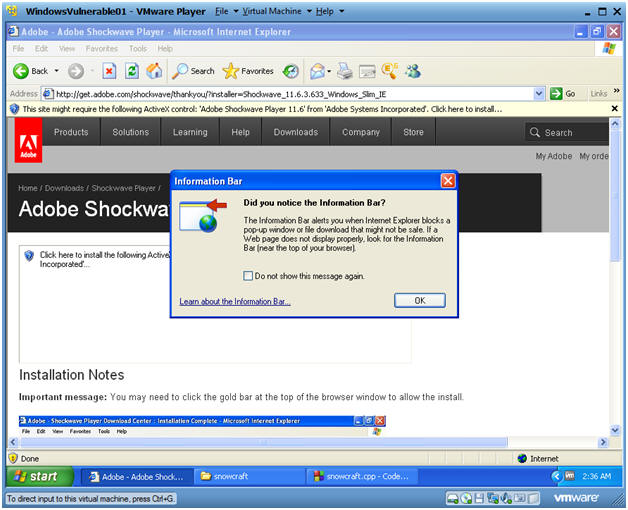Switch to snowcraft.cpp Code taskbar button
The height and width of the screenshot is (510, 628).
tap(362, 476)
